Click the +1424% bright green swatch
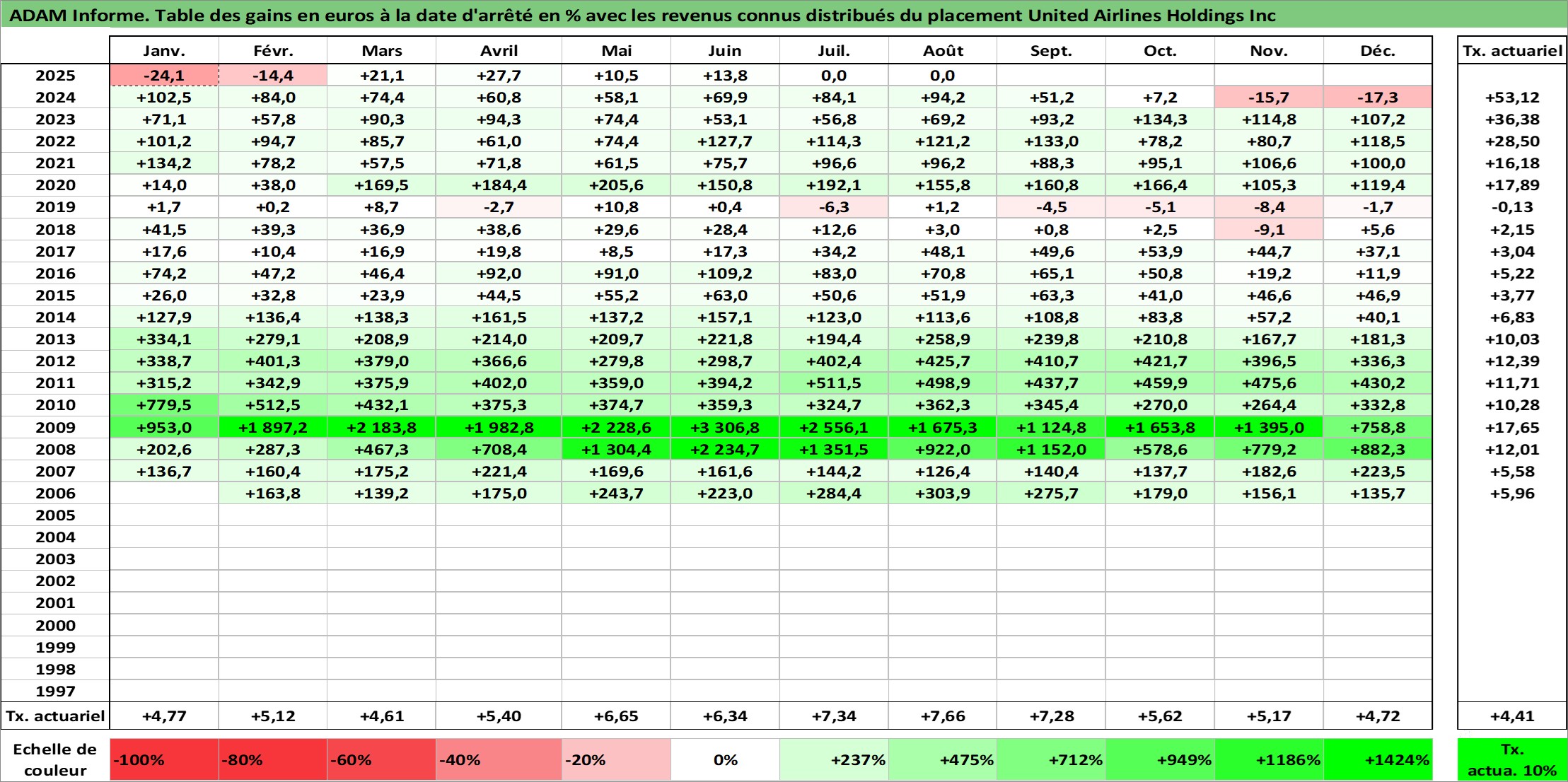Viewport: 1568px width, 782px height. [x=1378, y=760]
